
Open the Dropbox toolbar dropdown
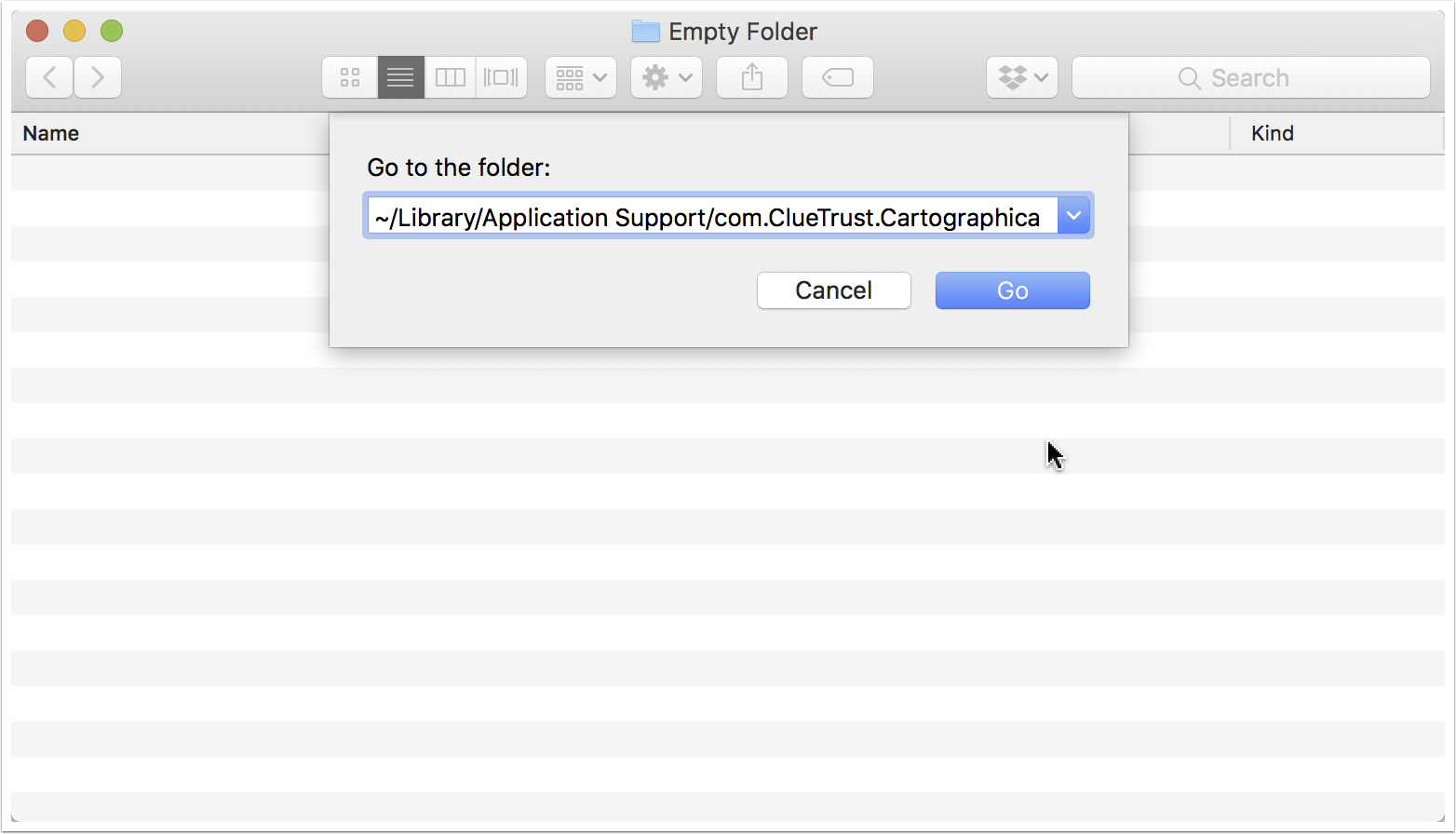(x=1022, y=77)
